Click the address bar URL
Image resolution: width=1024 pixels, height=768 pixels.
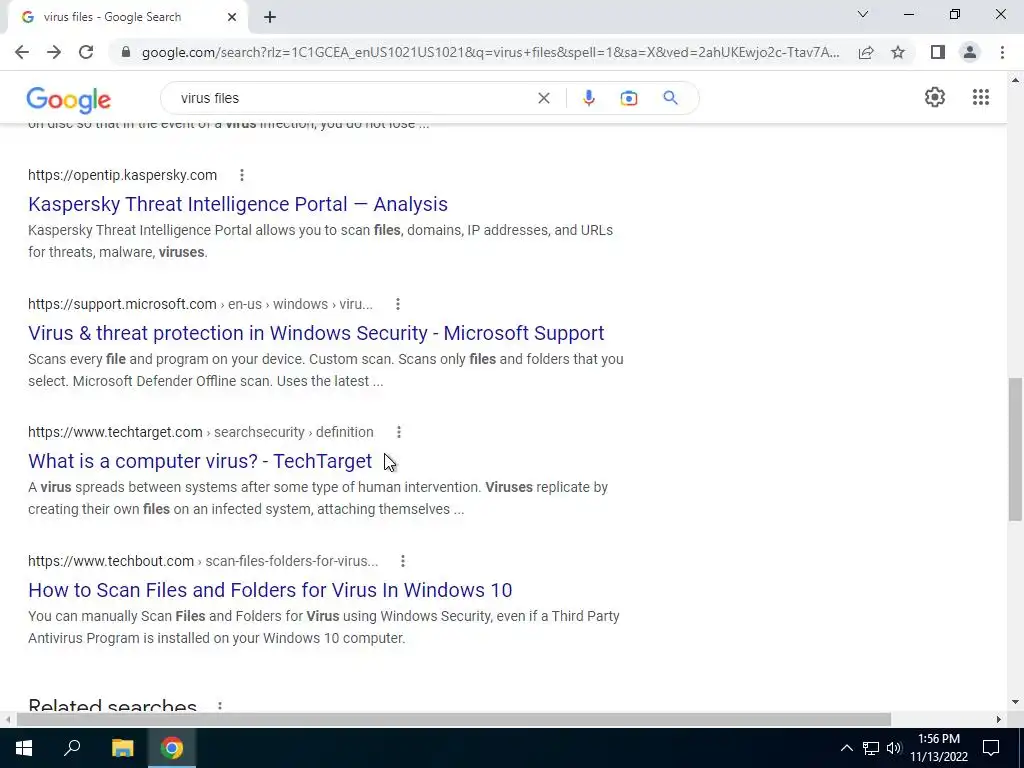coord(490,52)
